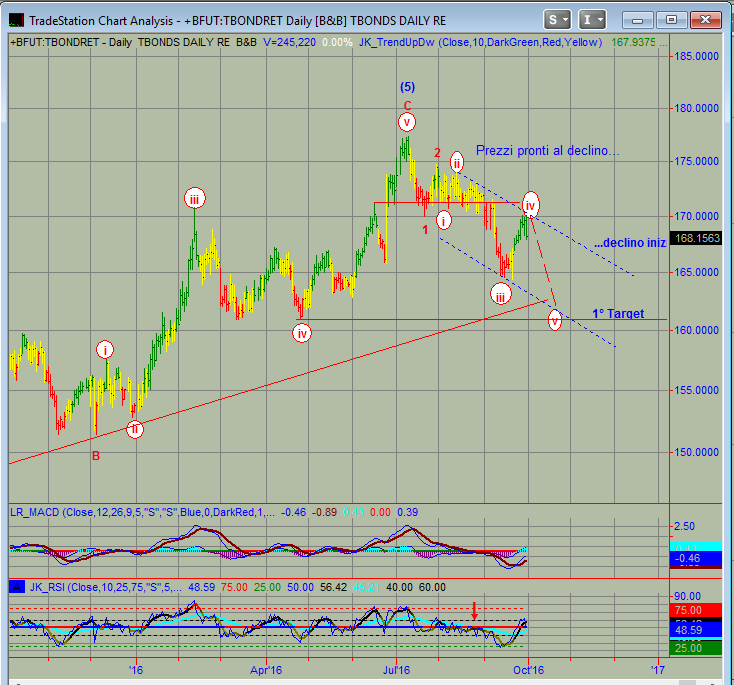The image size is (734, 685).
Task: Click the green 167.9375 indicator value
Action: pyautogui.click(x=633, y=42)
